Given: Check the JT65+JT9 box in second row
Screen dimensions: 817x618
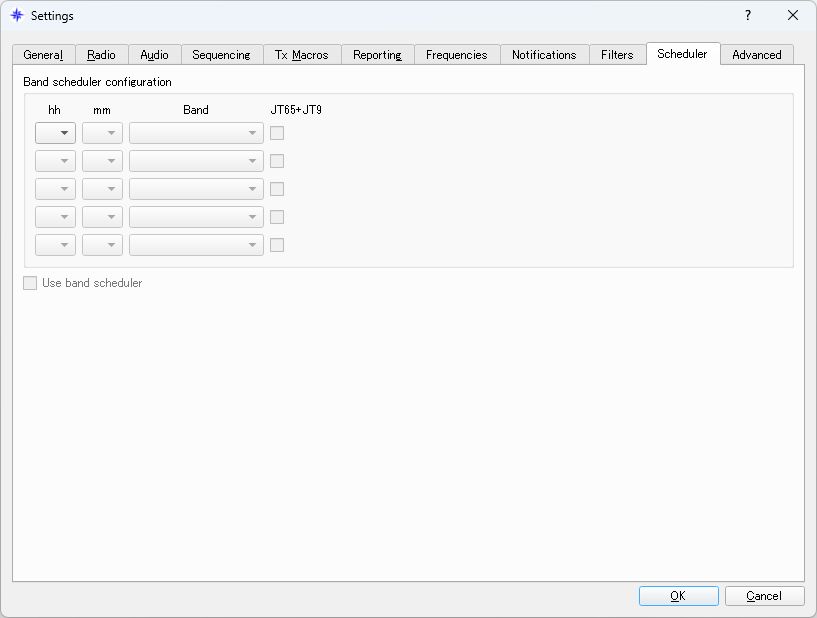Looking at the screenshot, I should (277, 160).
